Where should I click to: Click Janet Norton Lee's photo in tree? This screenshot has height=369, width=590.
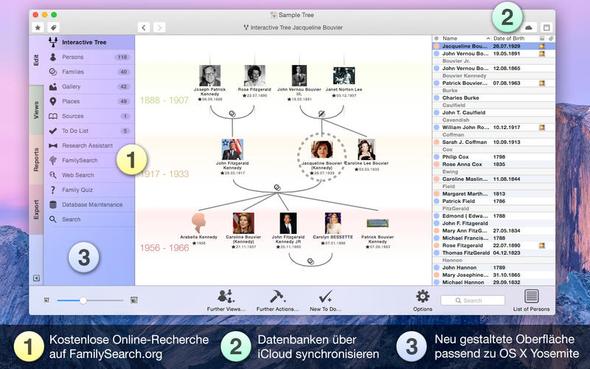(x=344, y=76)
